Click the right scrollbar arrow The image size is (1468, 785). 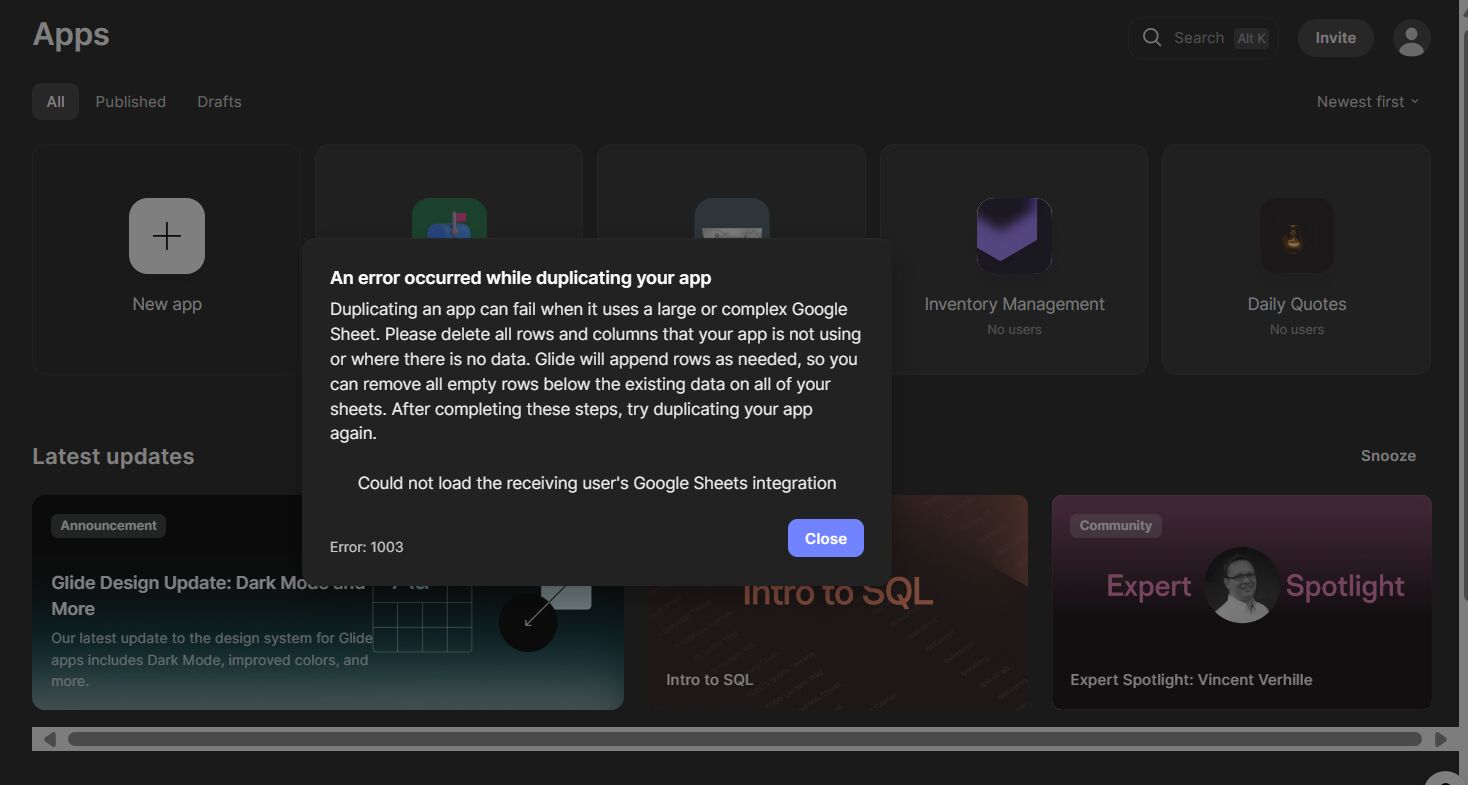click(1441, 739)
